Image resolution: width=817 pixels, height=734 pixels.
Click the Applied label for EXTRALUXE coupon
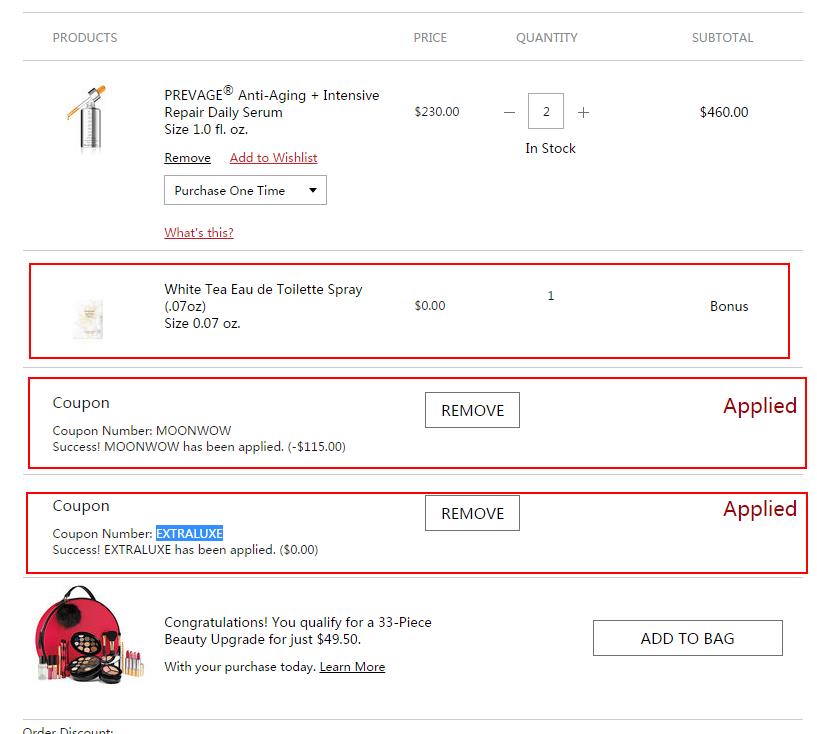tap(760, 509)
